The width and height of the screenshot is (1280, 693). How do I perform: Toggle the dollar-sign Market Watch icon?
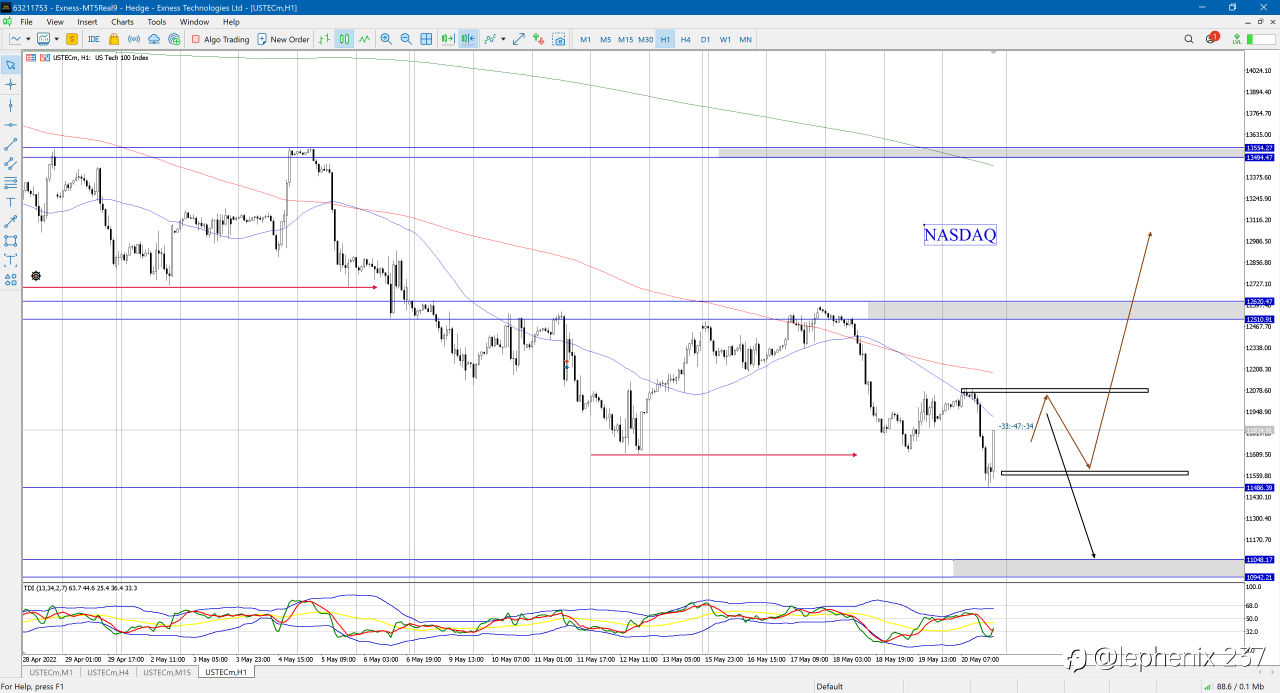[x=72, y=39]
